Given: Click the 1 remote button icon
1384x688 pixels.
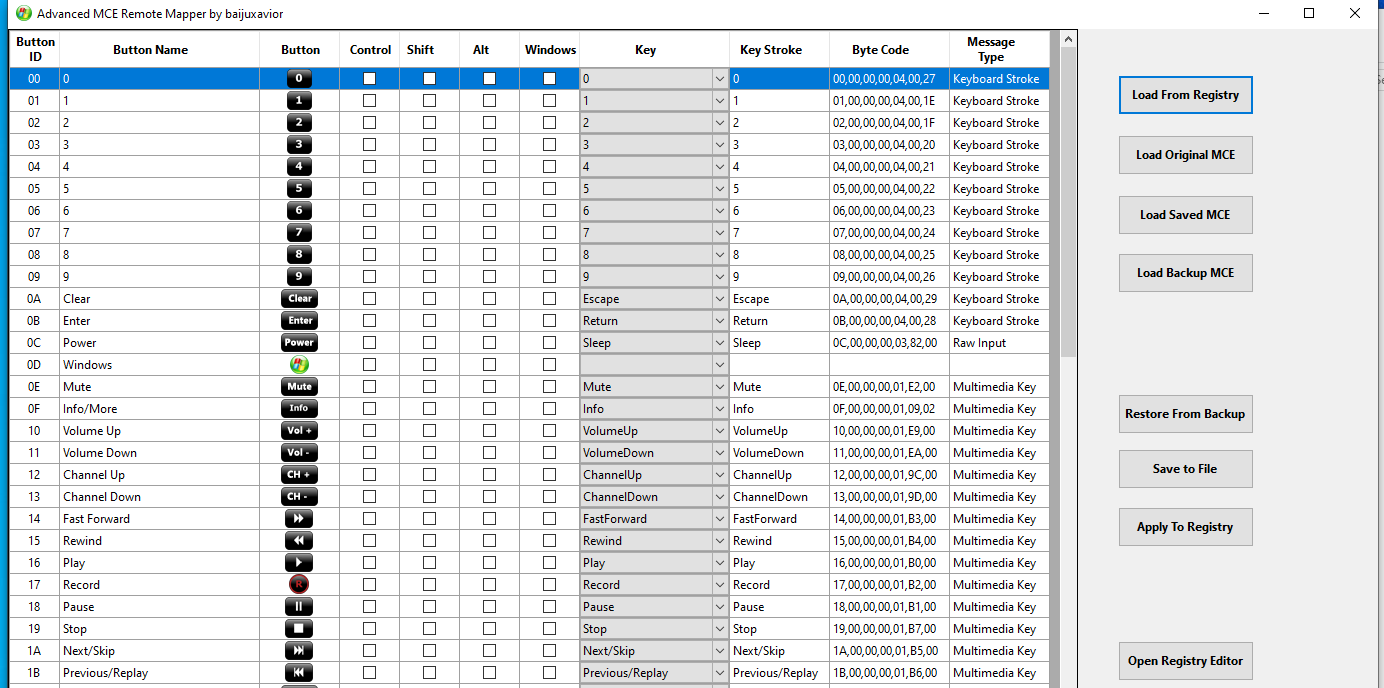Looking at the screenshot, I should pos(300,100).
